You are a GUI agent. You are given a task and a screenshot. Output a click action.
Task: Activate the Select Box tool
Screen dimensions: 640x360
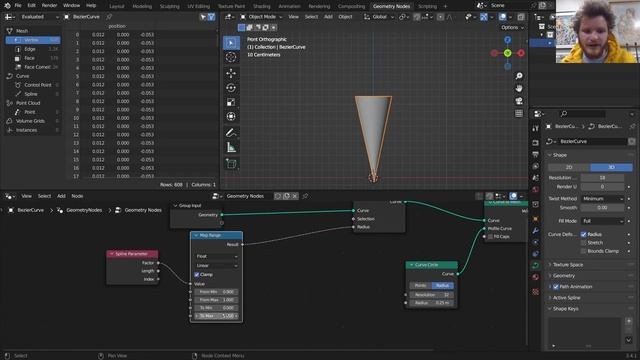(x=231, y=43)
